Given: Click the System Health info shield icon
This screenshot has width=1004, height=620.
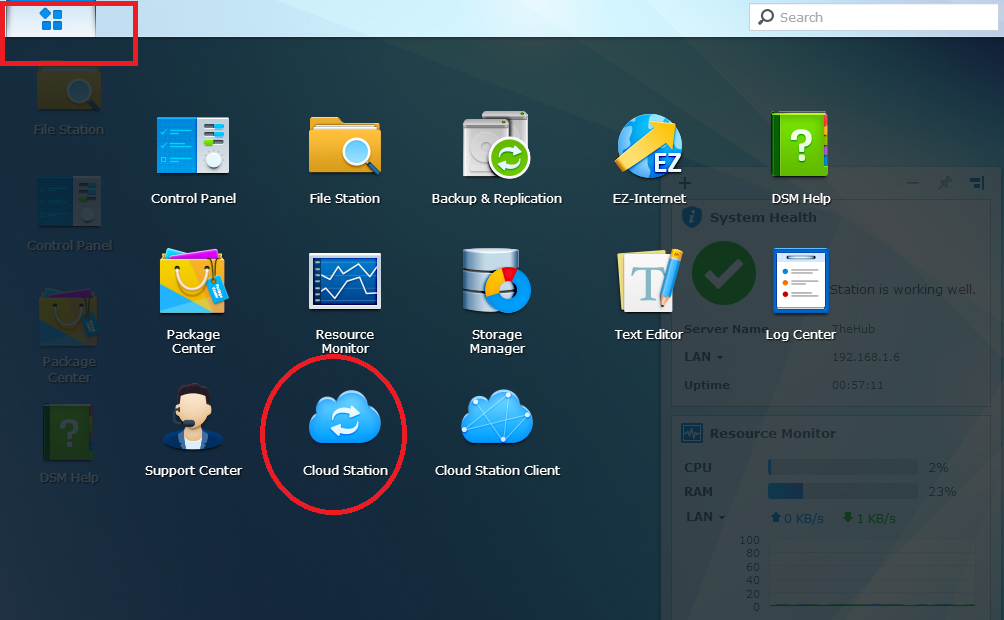Looking at the screenshot, I should click(x=692, y=217).
